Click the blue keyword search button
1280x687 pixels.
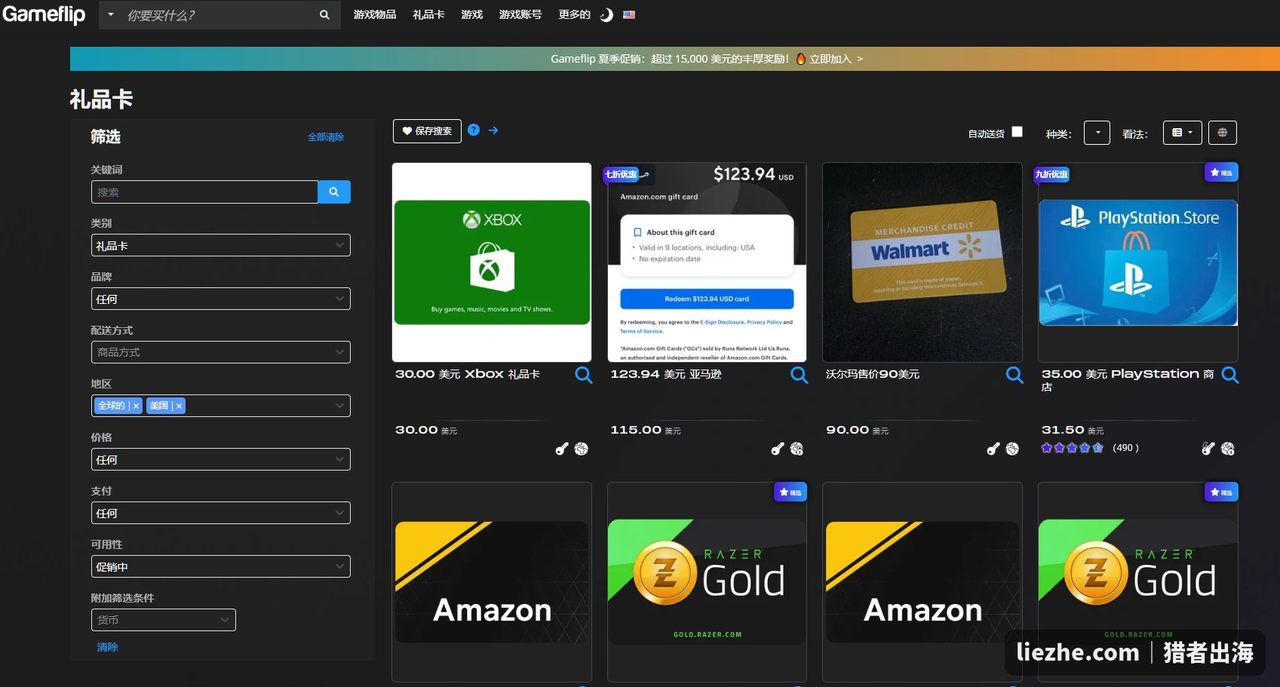click(334, 192)
